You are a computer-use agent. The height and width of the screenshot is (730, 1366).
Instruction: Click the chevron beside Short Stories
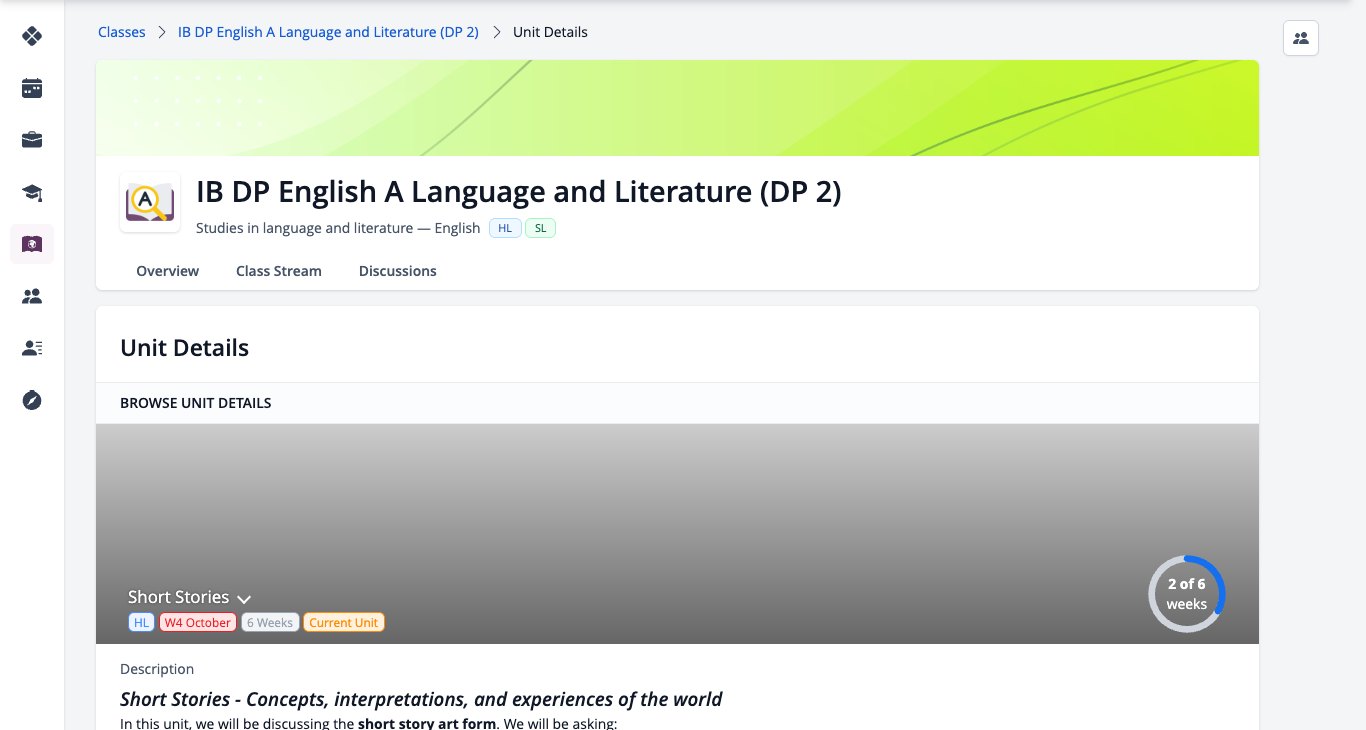(x=244, y=599)
